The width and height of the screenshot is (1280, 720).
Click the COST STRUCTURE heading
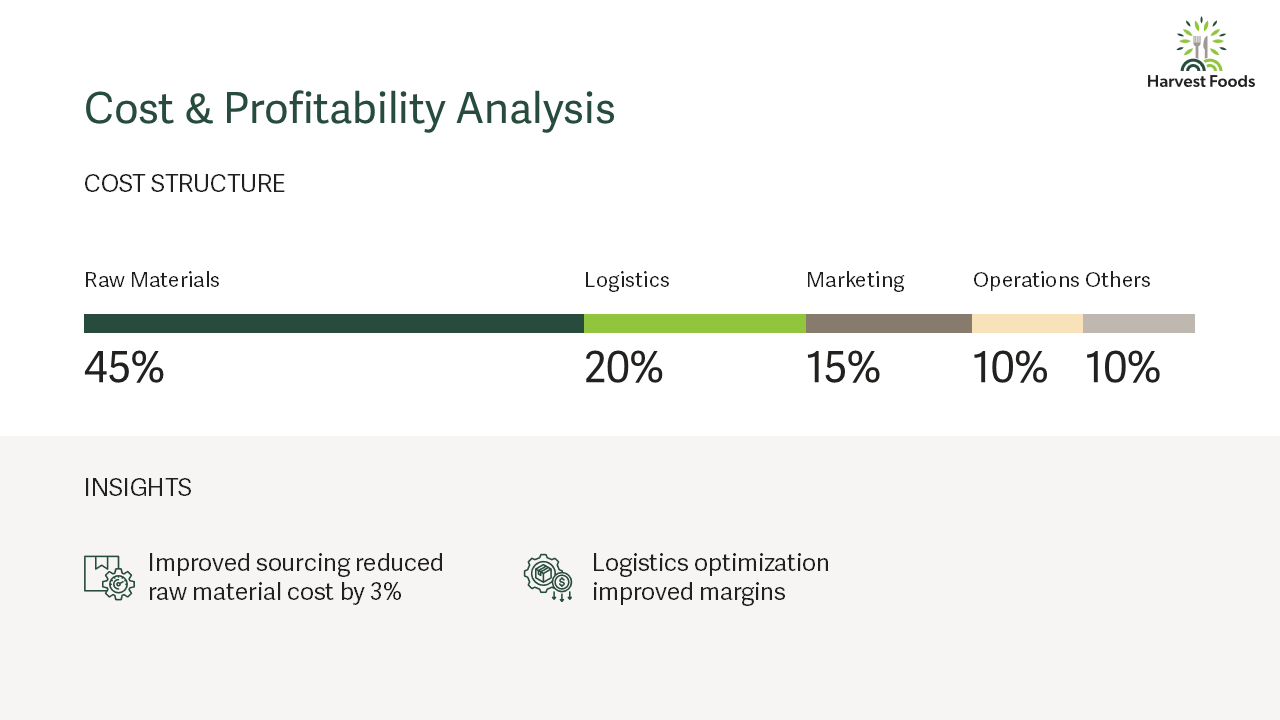(x=184, y=184)
